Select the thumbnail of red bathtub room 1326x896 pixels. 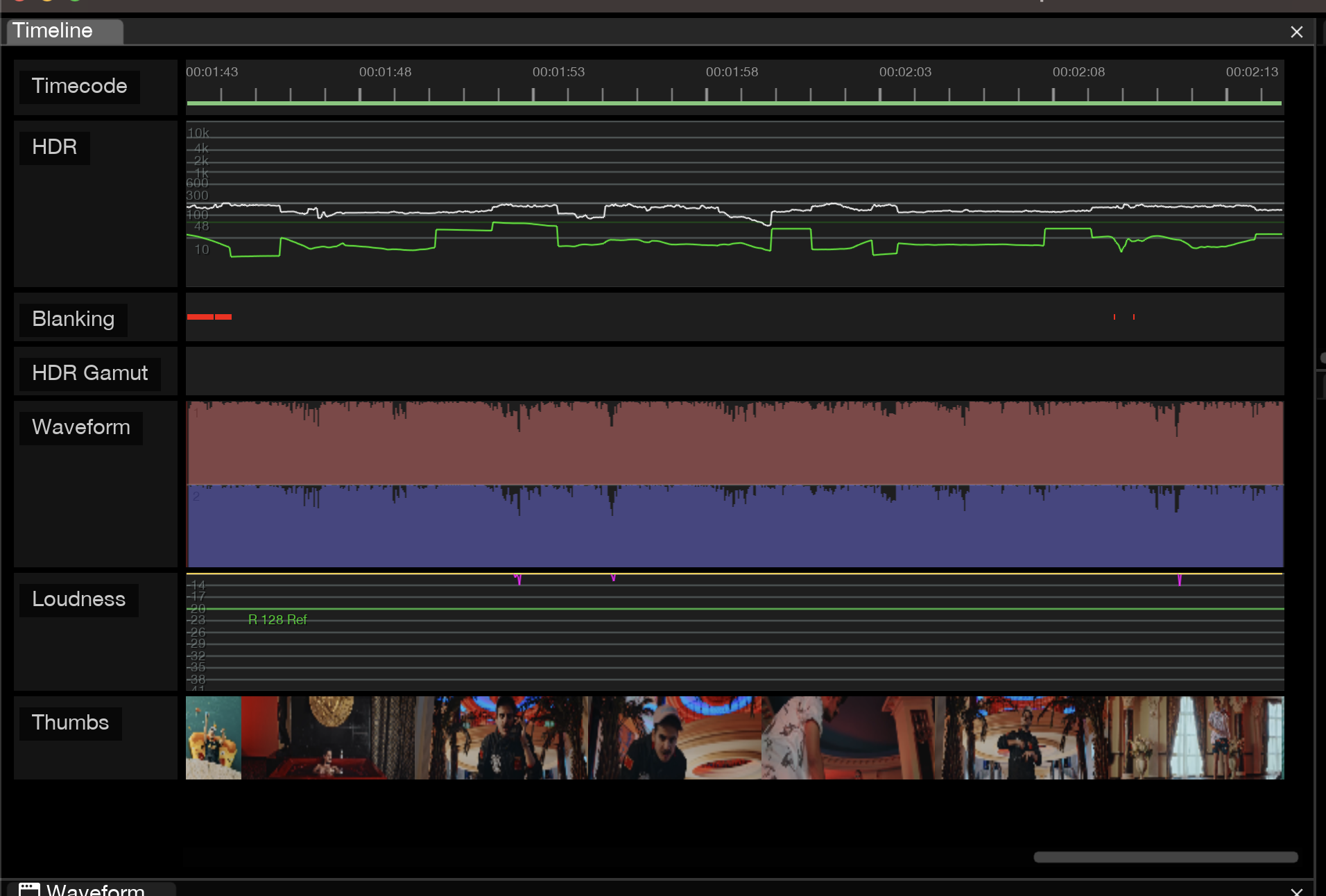[x=327, y=738]
